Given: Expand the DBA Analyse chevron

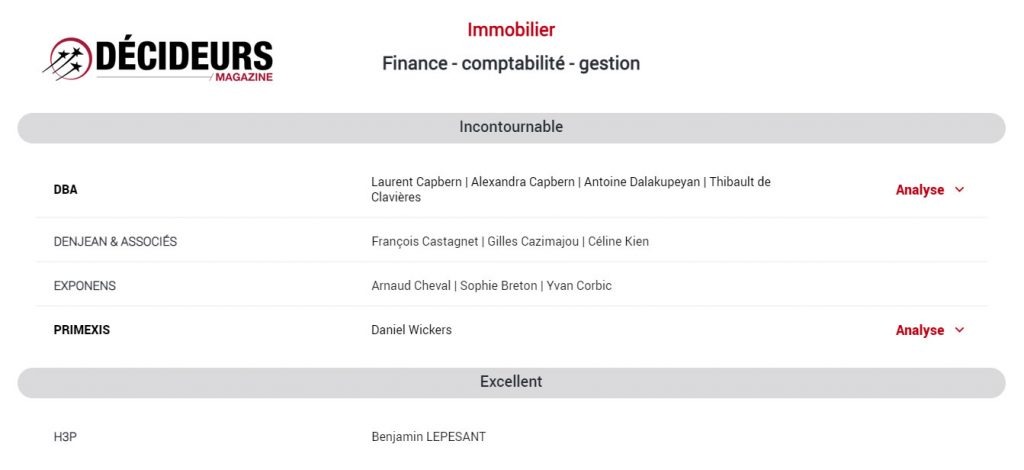Looking at the screenshot, I should click(x=959, y=190).
